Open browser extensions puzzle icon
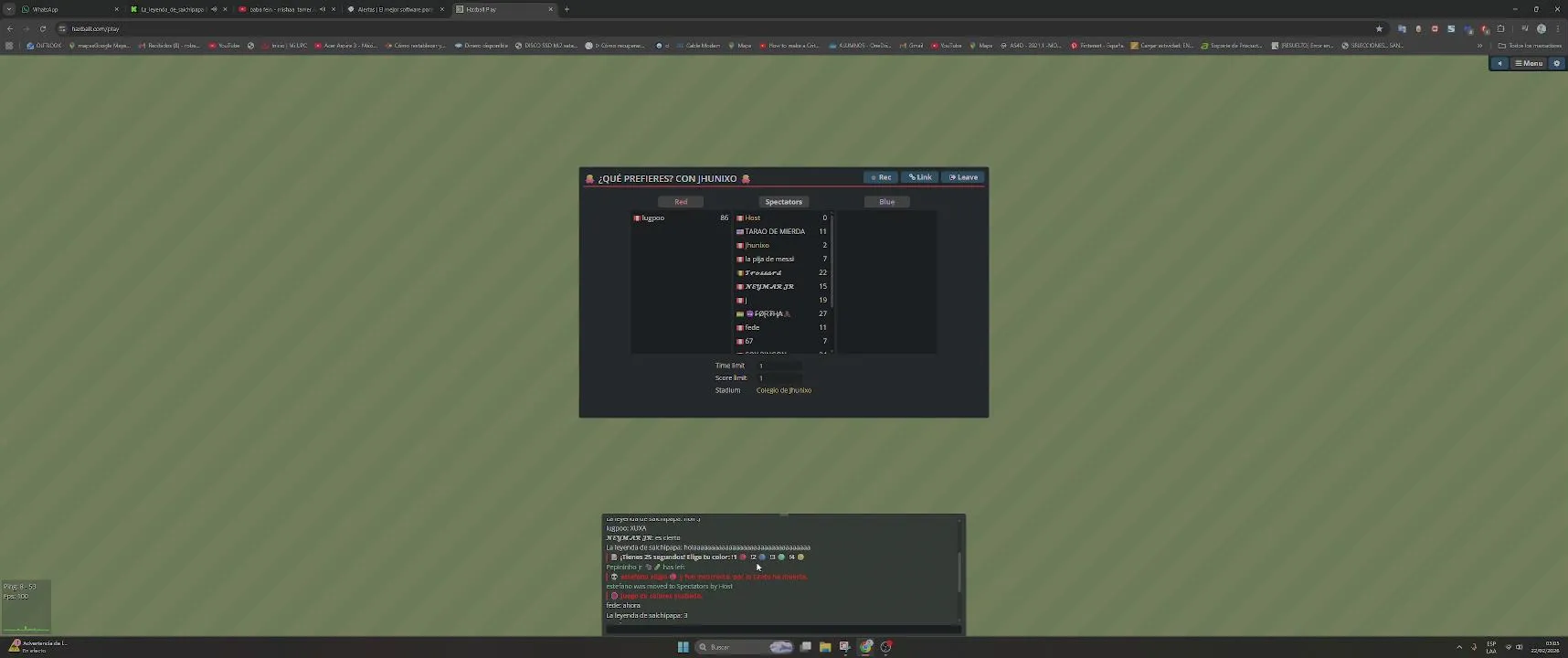 [x=1500, y=28]
